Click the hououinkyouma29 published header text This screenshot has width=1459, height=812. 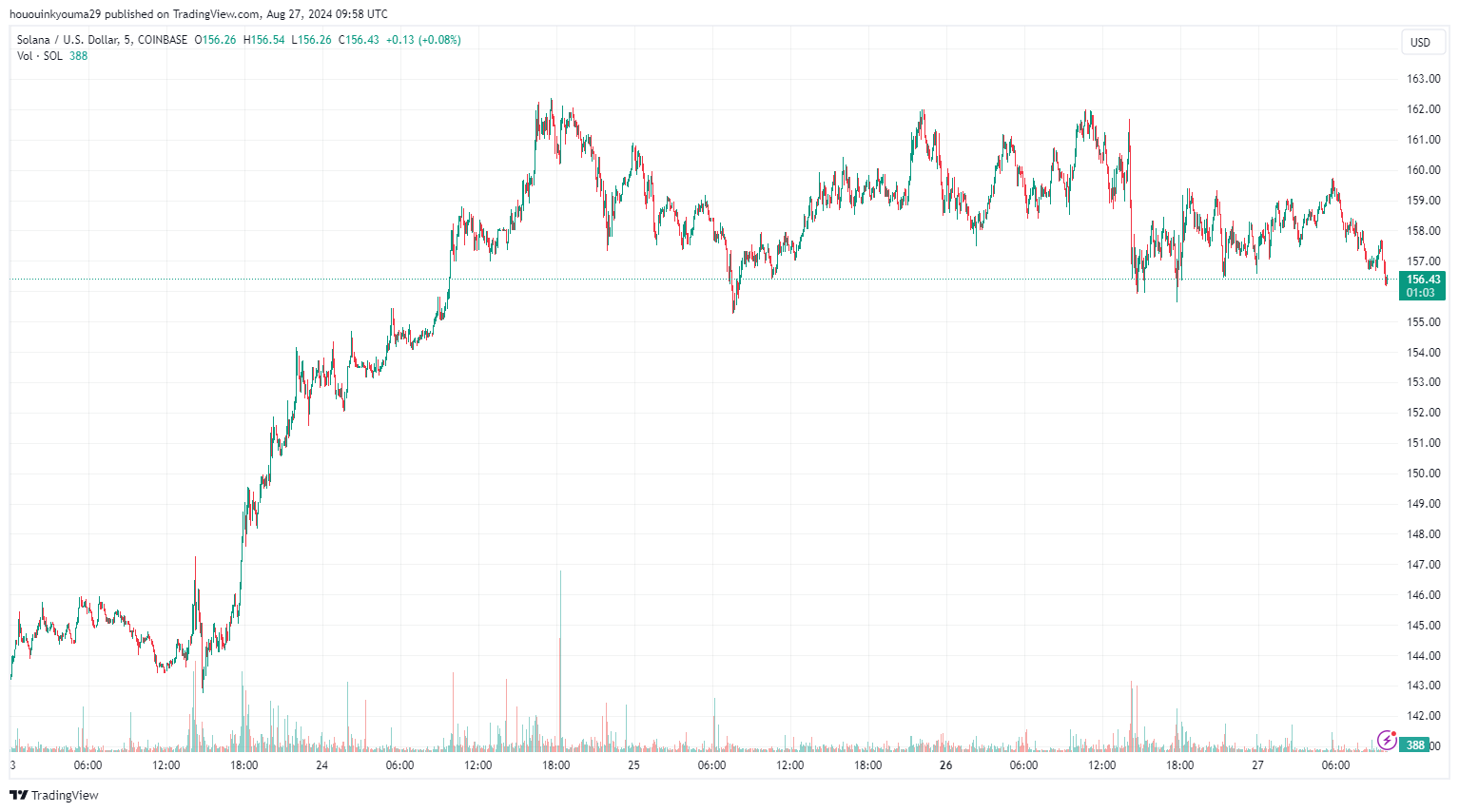198,14
